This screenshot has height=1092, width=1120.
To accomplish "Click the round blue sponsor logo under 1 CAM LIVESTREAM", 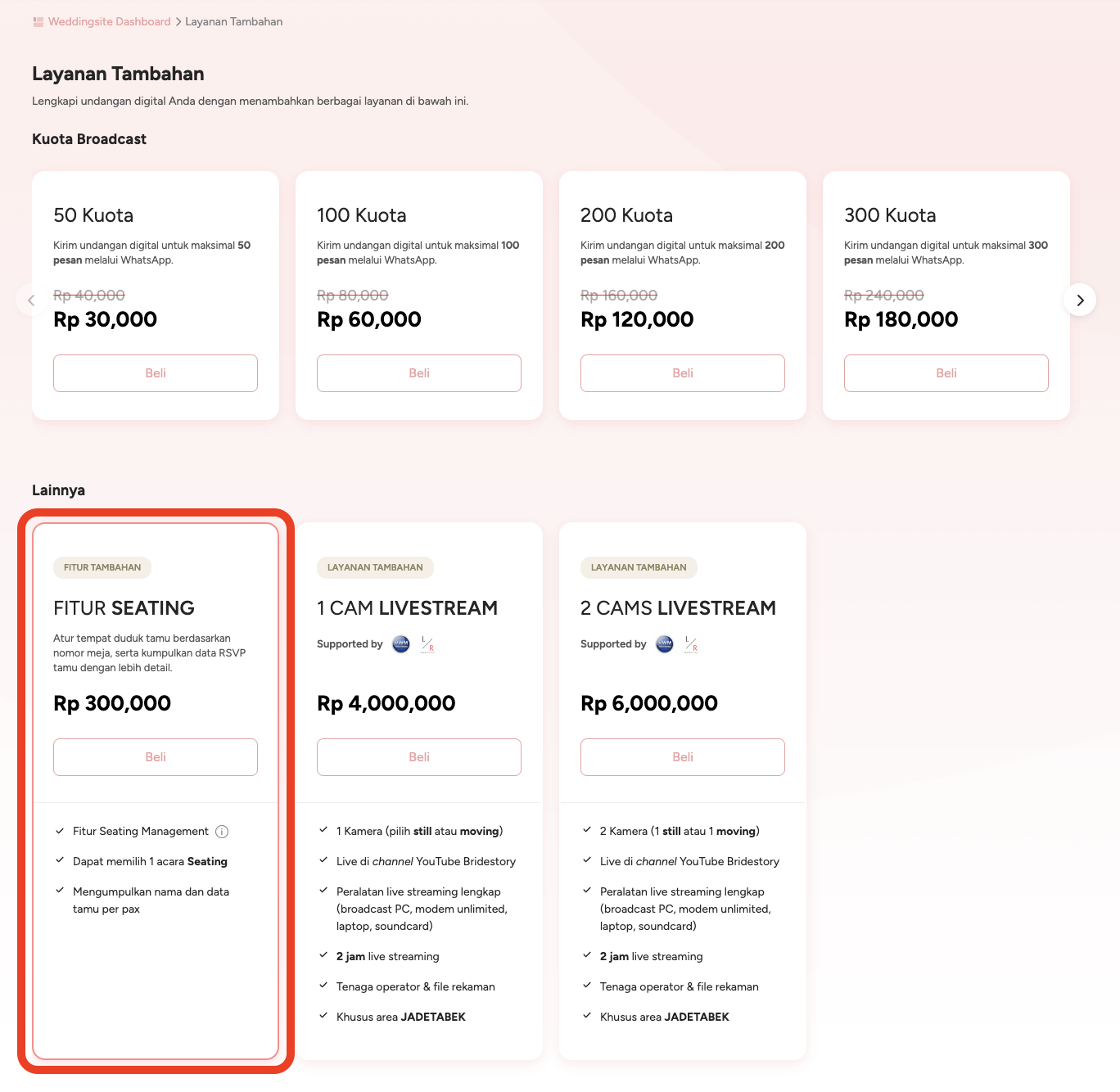I will [x=401, y=644].
